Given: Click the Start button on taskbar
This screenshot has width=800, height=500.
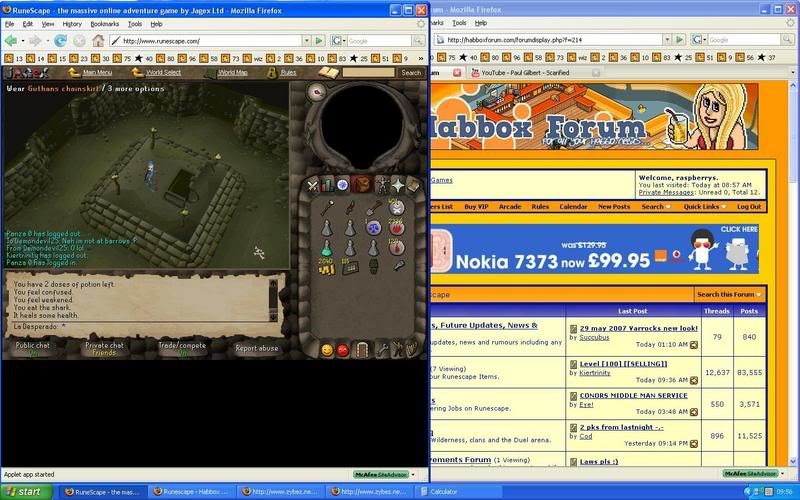Looking at the screenshot, I should (x=26, y=492).
